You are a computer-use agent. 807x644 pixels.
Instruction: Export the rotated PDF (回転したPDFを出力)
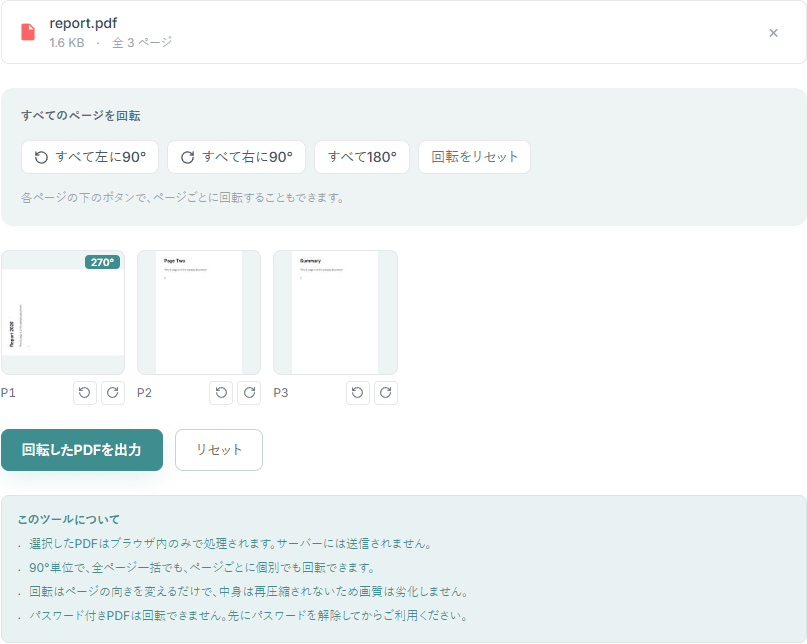(82, 450)
